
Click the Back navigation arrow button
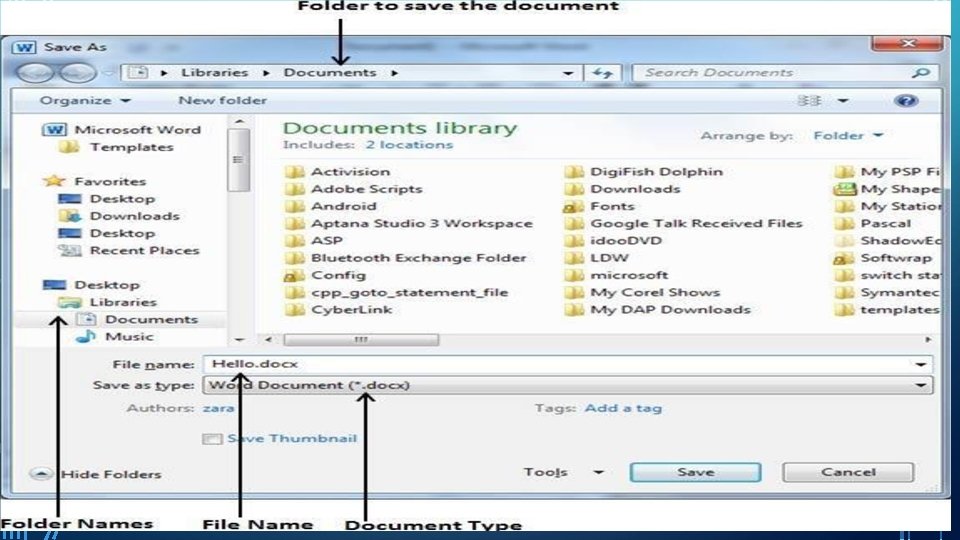pyautogui.click(x=36, y=73)
